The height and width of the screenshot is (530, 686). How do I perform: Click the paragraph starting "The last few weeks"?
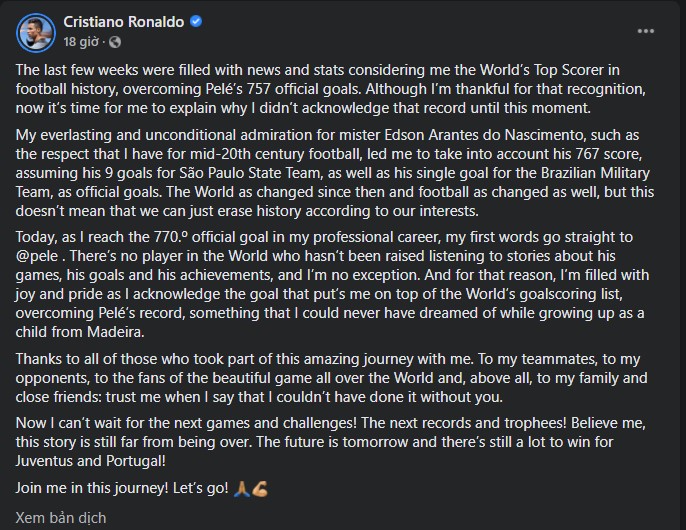[x=331, y=89]
